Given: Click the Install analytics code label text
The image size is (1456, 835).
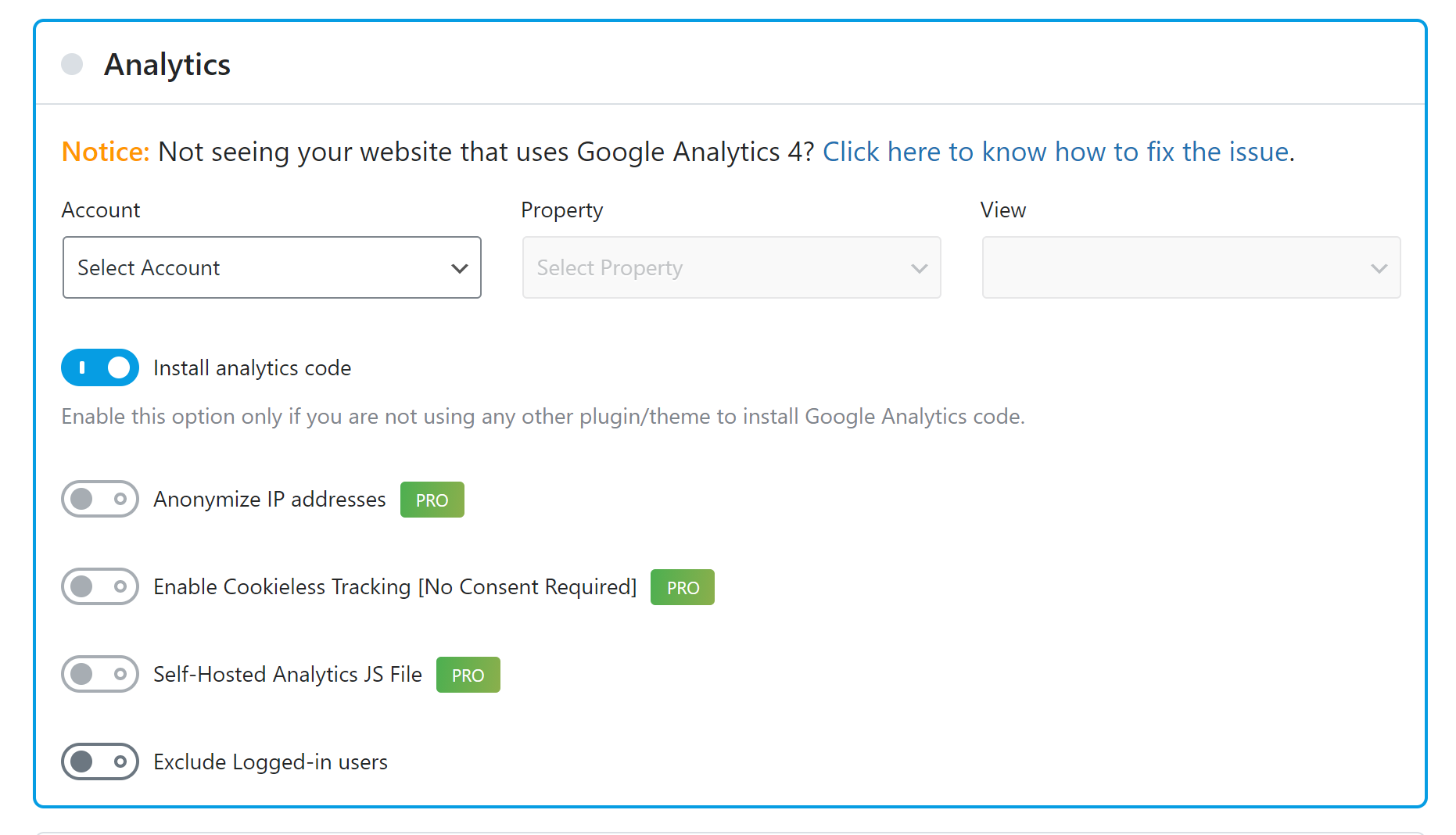Looking at the screenshot, I should 252,368.
